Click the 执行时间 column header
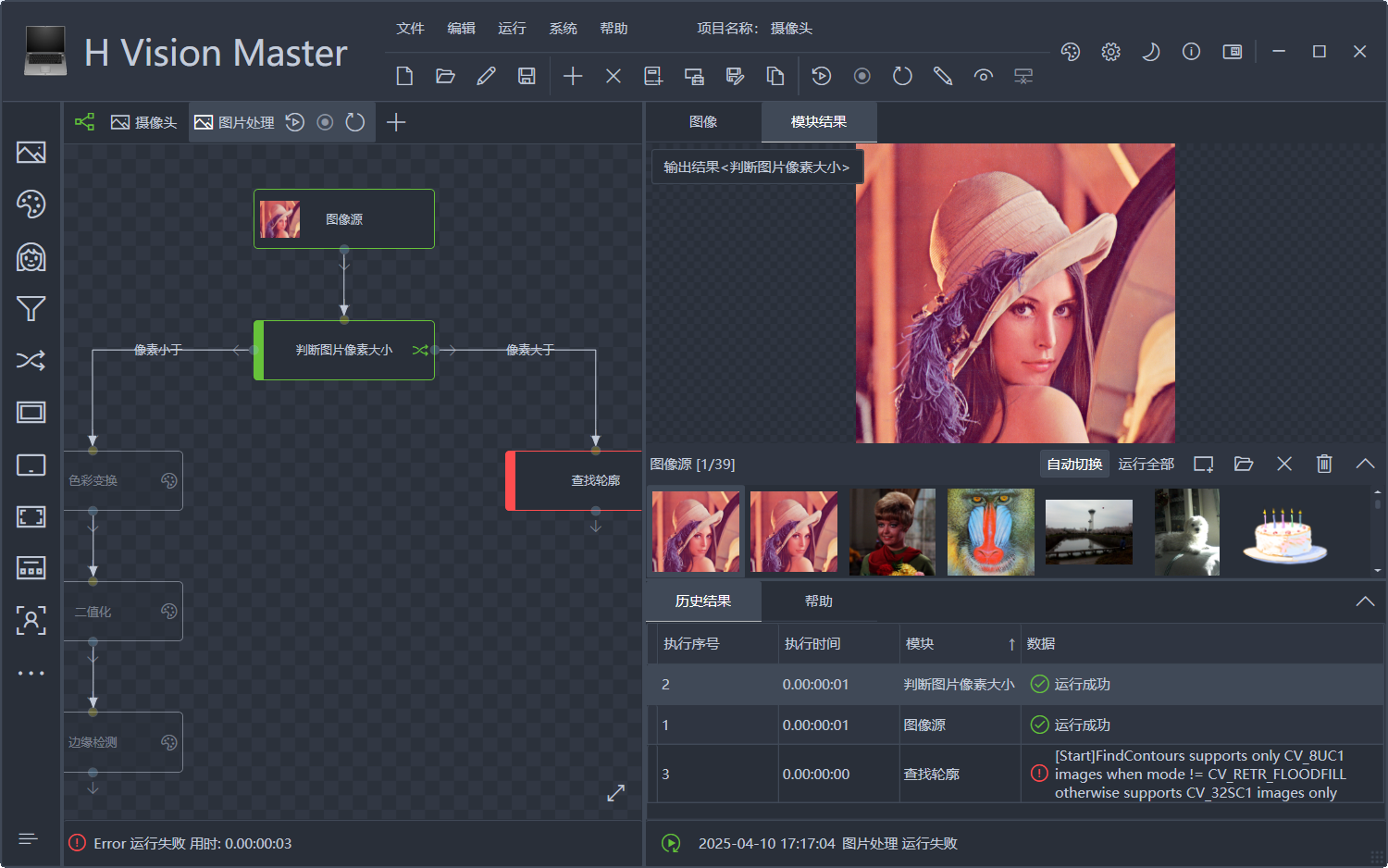This screenshot has width=1388, height=868. click(839, 644)
